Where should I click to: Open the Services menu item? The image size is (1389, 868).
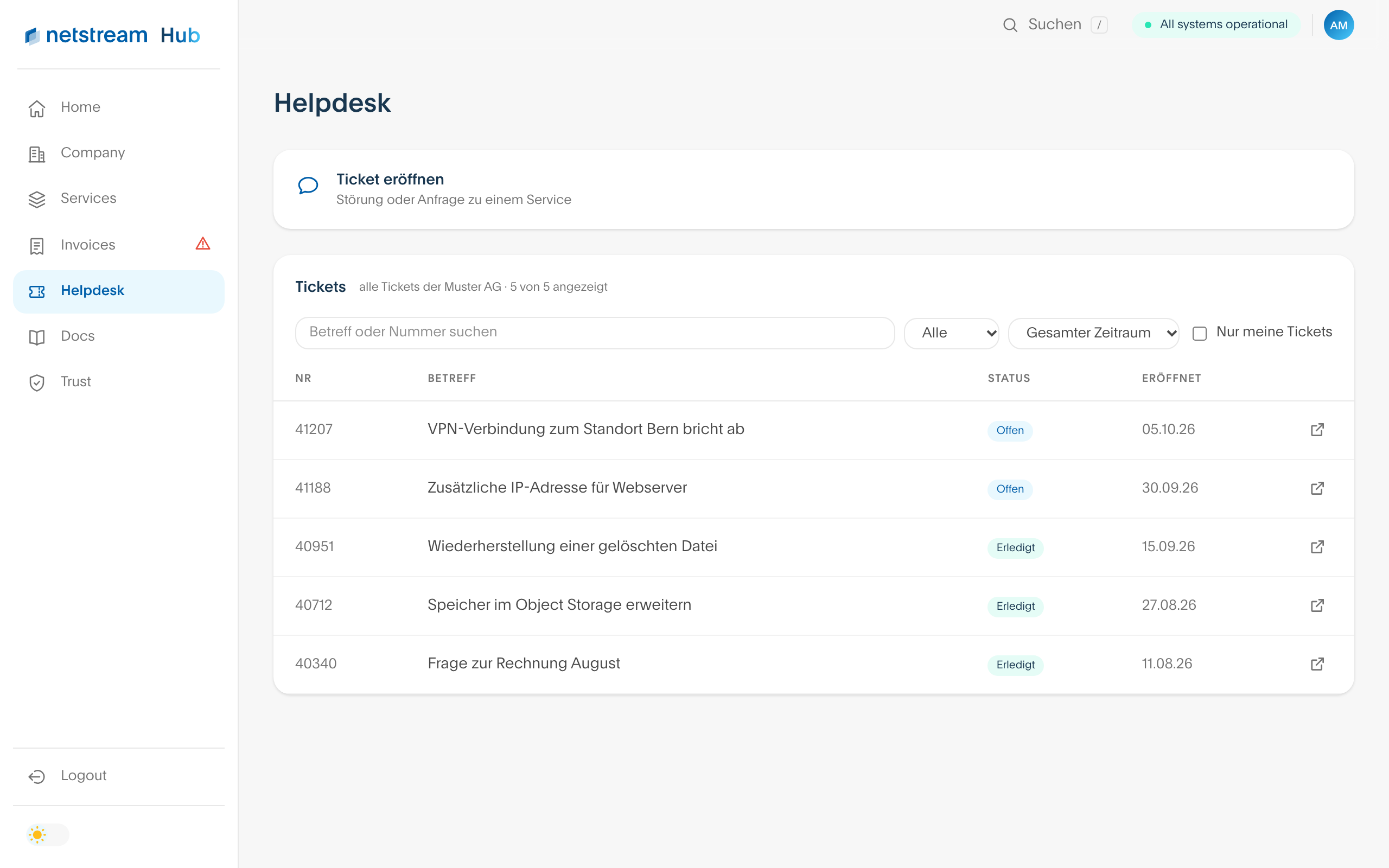(119, 199)
